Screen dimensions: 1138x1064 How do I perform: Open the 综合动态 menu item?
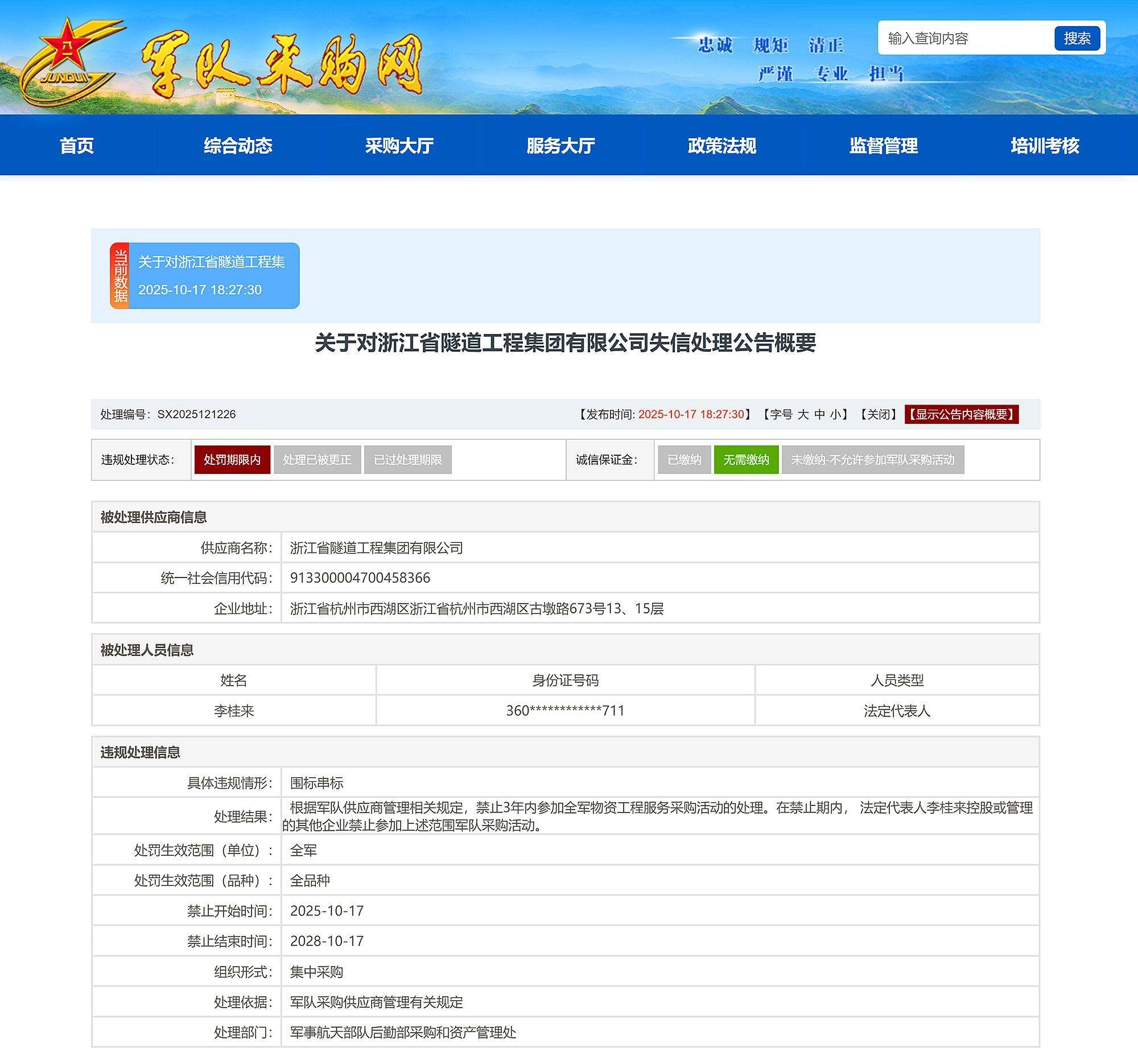coord(239,146)
